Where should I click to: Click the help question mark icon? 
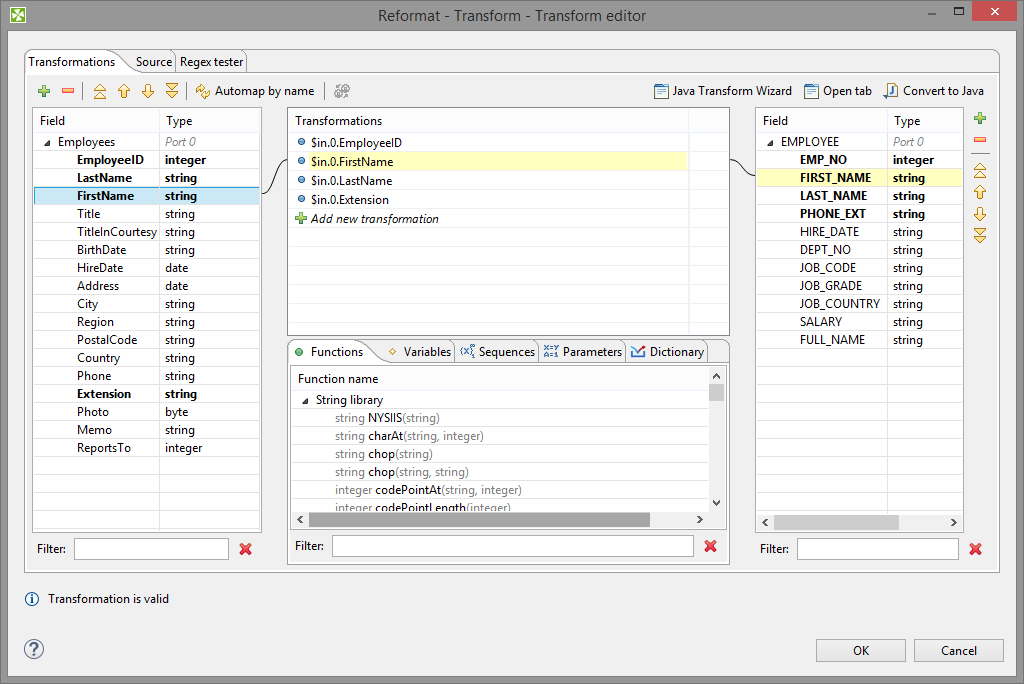[34, 649]
